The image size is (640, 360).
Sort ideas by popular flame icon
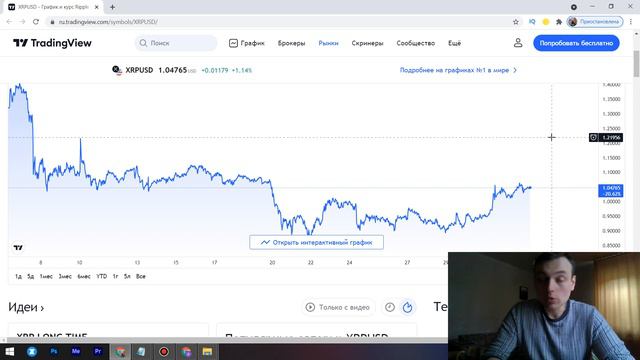point(407,307)
